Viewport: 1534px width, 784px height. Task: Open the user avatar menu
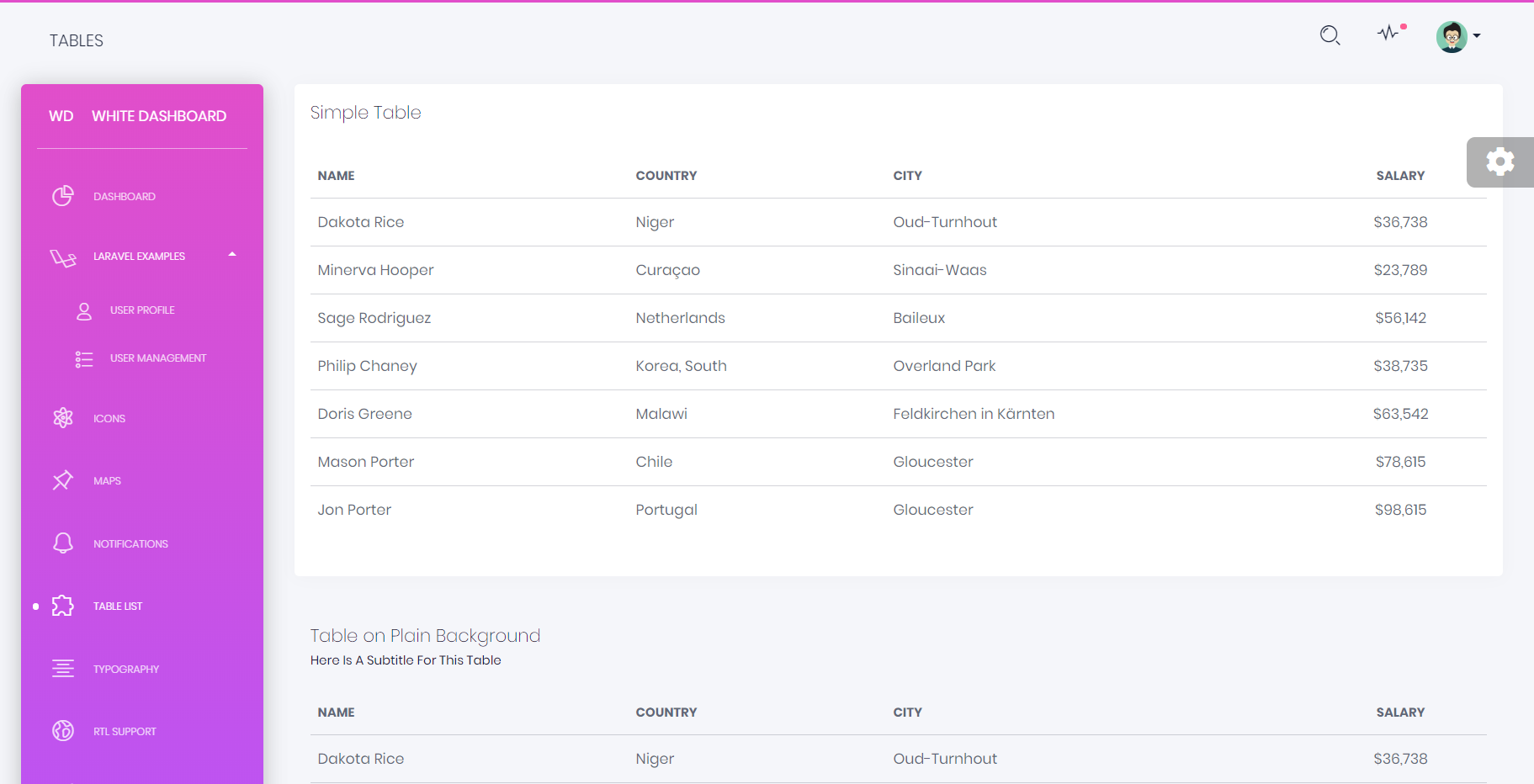[1458, 36]
